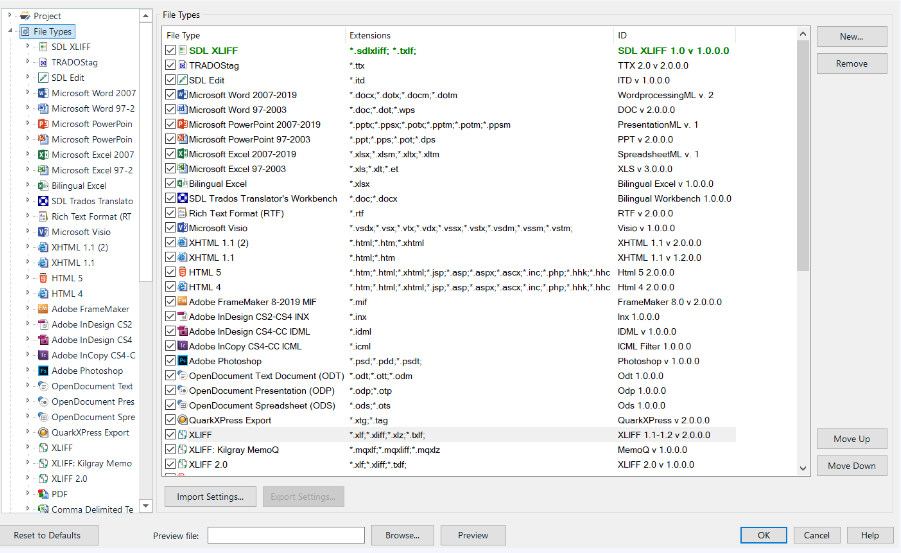Image resolution: width=901 pixels, height=553 pixels.
Task: Click the tree panel scroll up arrow
Action: pyautogui.click(x=145, y=16)
